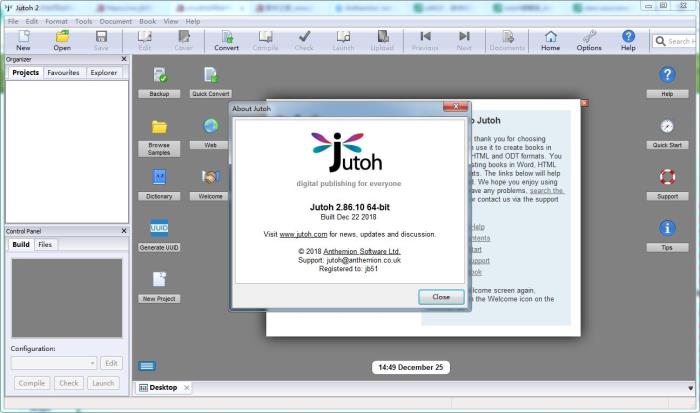Open the Tools menu
Viewport: 700px width, 413px height.
(83, 21)
